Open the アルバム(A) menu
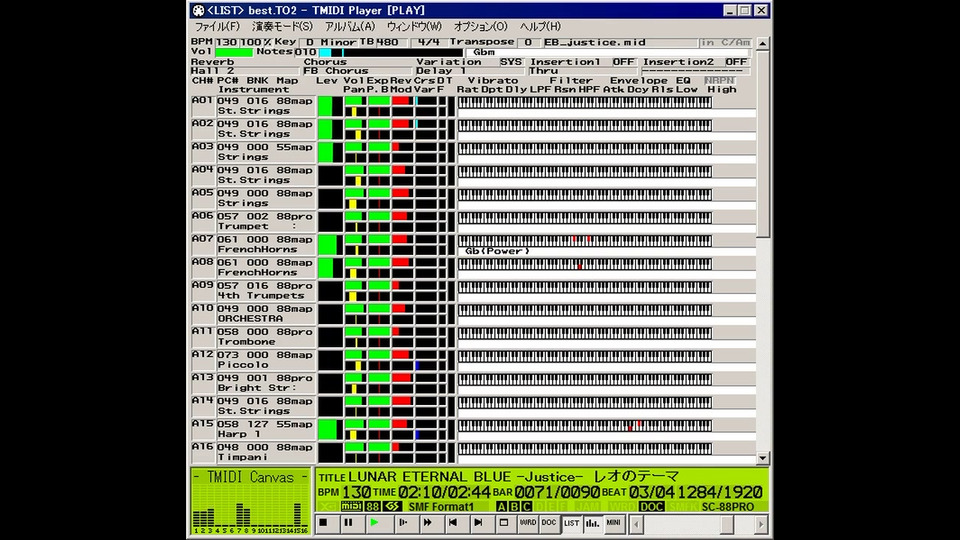This screenshot has height=540, width=960. (350, 26)
